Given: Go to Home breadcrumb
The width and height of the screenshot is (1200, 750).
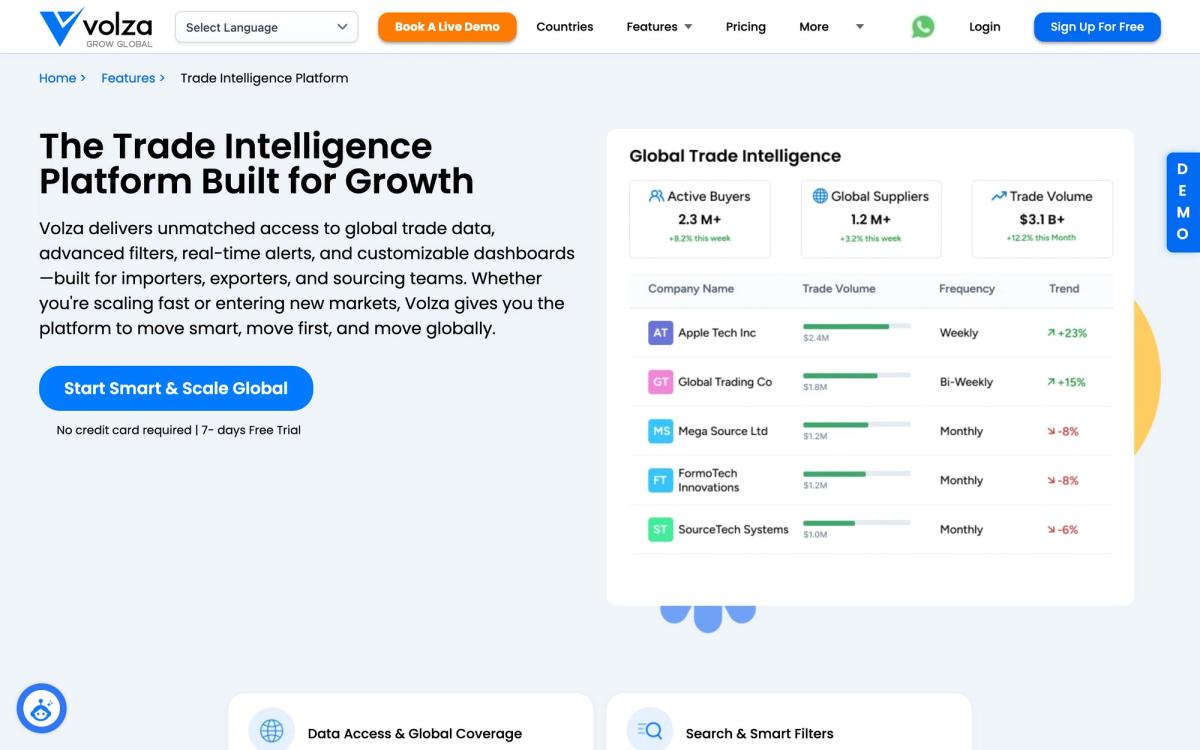Looking at the screenshot, I should [x=57, y=78].
